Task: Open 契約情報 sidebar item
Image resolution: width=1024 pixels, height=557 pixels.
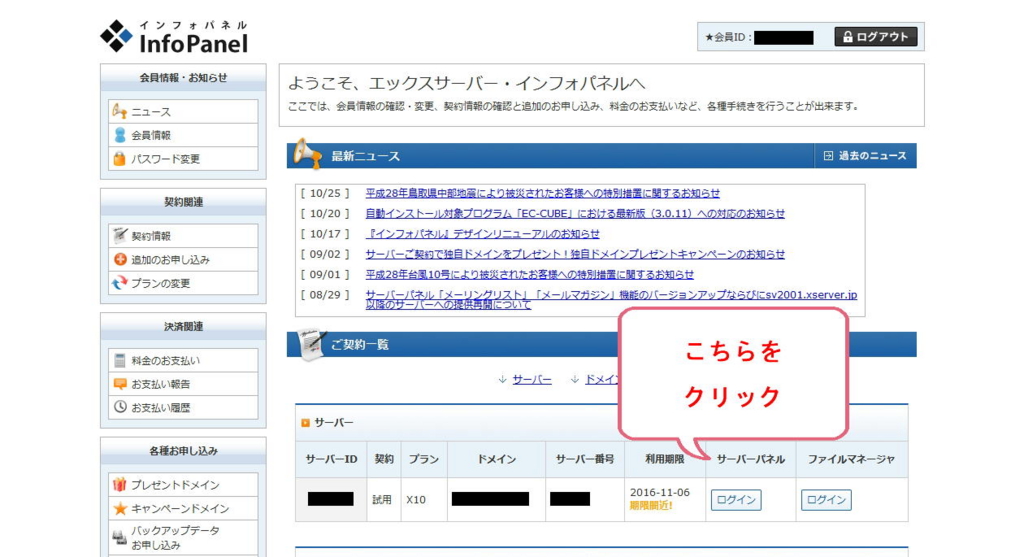Action: point(183,236)
